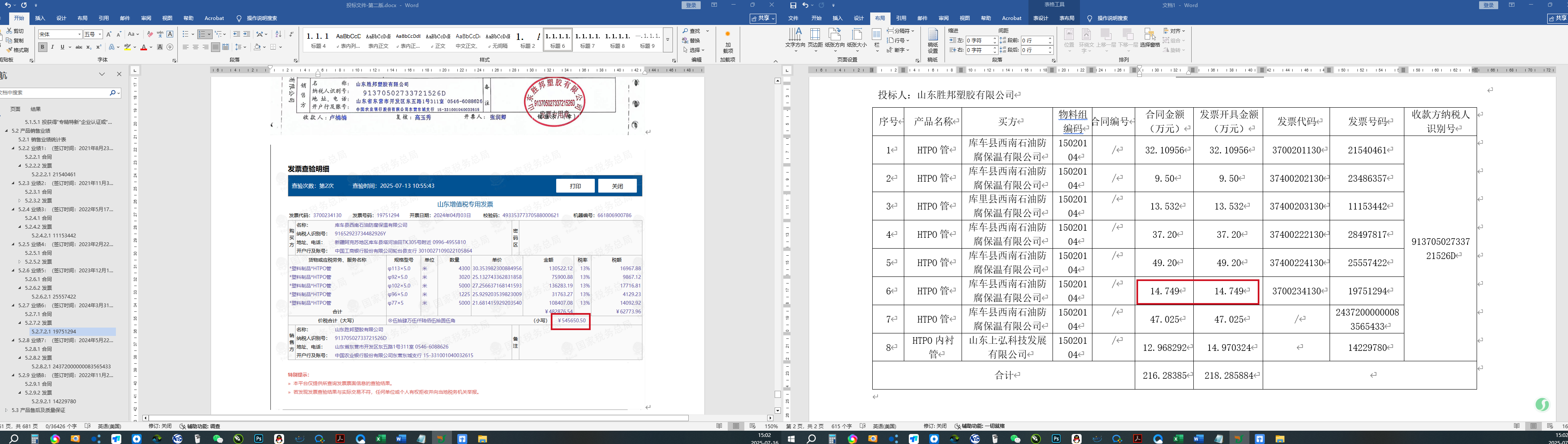Collapse the 5.2.7 业绩6 tree node

tap(13, 305)
